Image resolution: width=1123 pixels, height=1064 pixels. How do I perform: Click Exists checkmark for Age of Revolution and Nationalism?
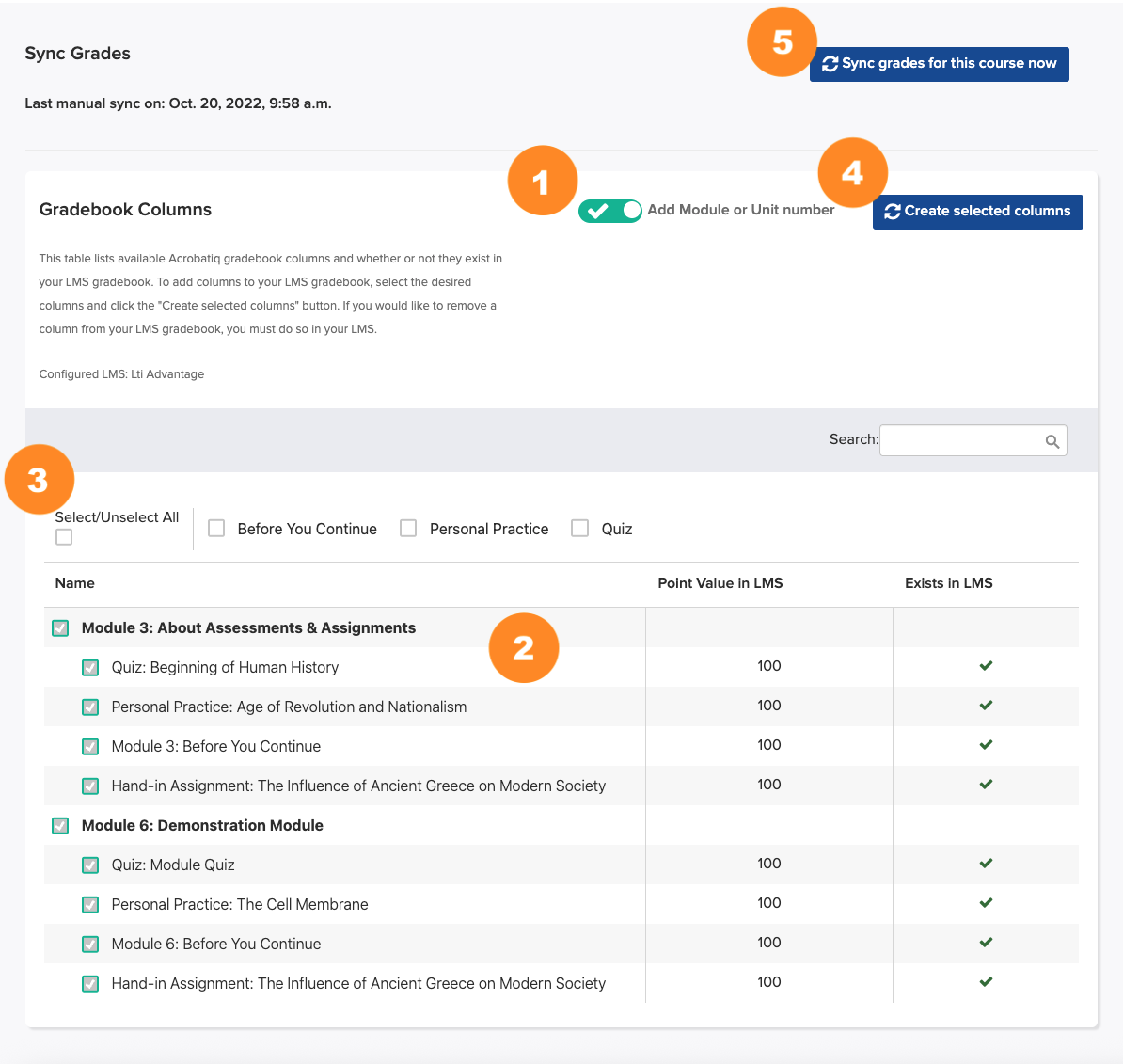[x=986, y=705]
